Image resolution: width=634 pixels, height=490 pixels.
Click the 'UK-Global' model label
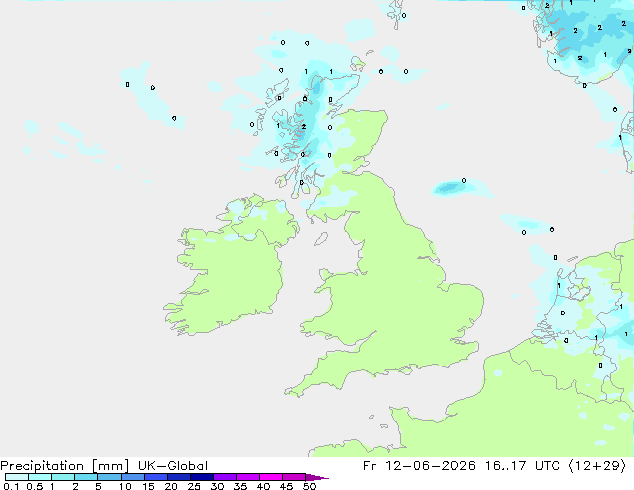click(173, 466)
